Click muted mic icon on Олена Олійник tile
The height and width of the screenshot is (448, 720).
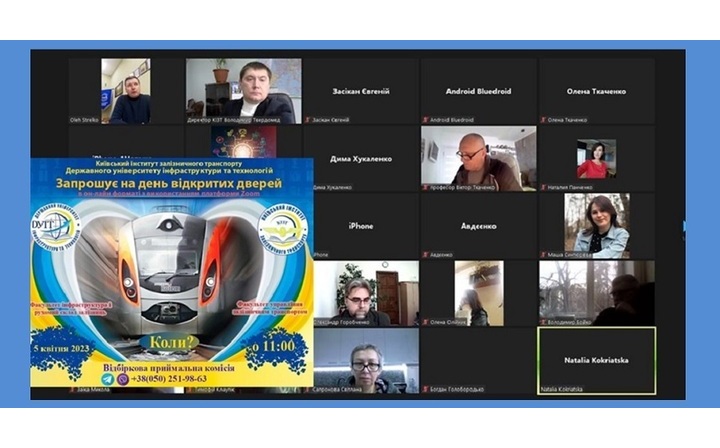tap(426, 322)
